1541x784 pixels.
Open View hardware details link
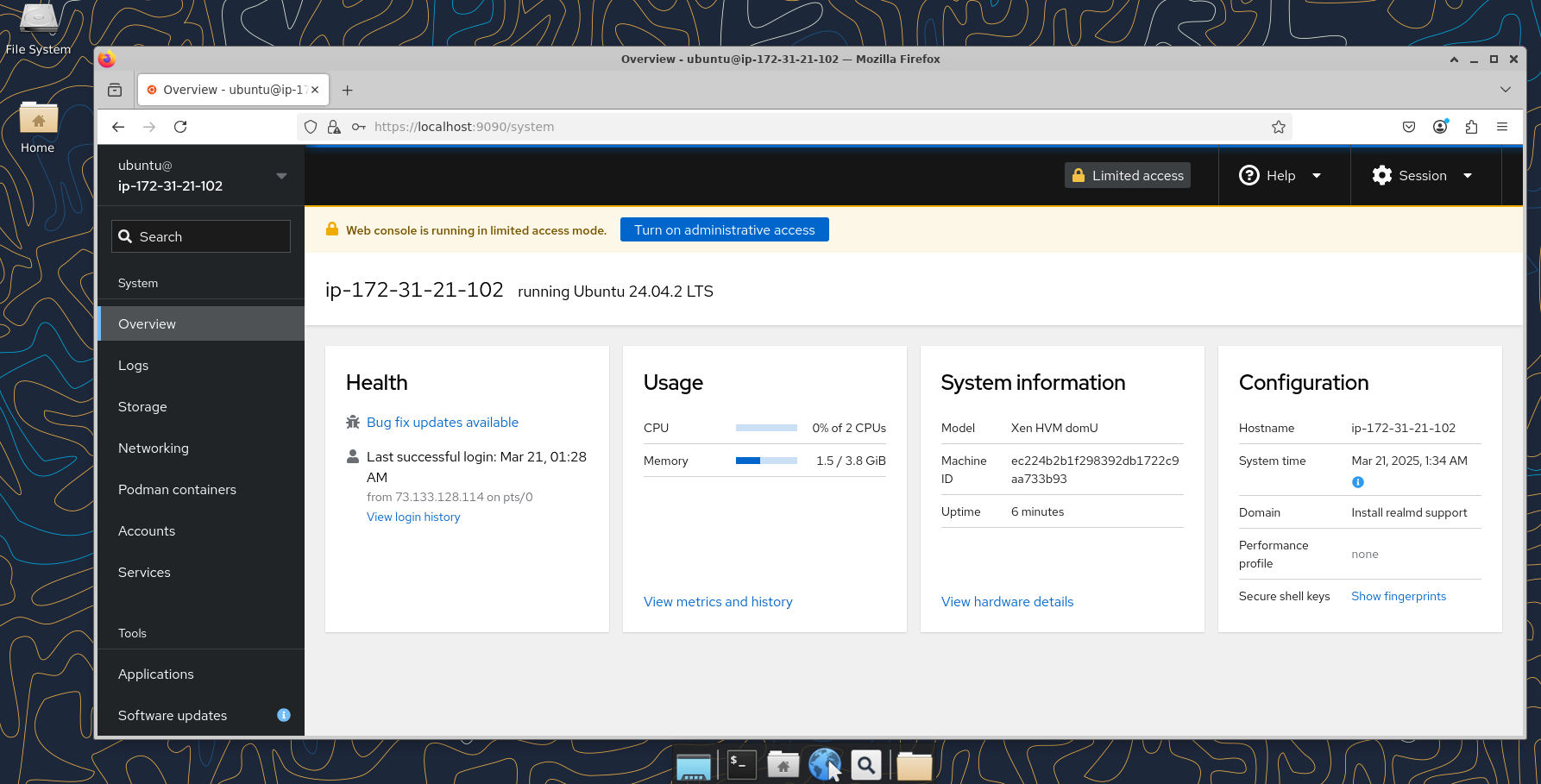1008,602
